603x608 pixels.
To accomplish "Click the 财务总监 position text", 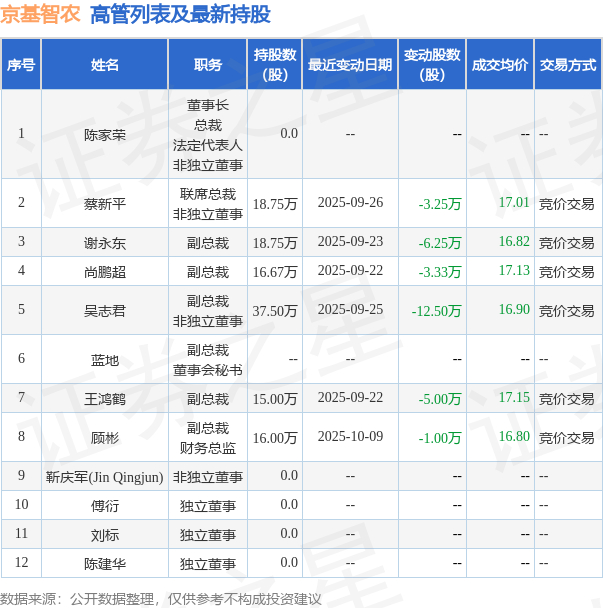I will click(x=208, y=448).
